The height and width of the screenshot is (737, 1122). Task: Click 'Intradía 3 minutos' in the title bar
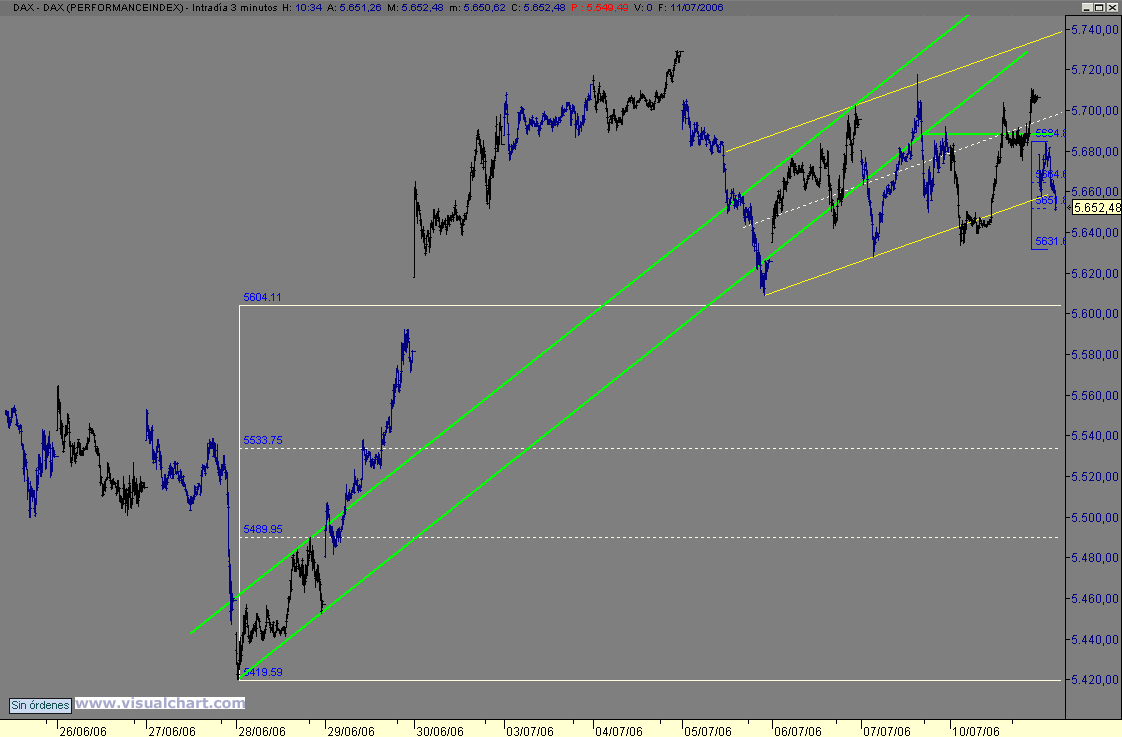point(235,7)
